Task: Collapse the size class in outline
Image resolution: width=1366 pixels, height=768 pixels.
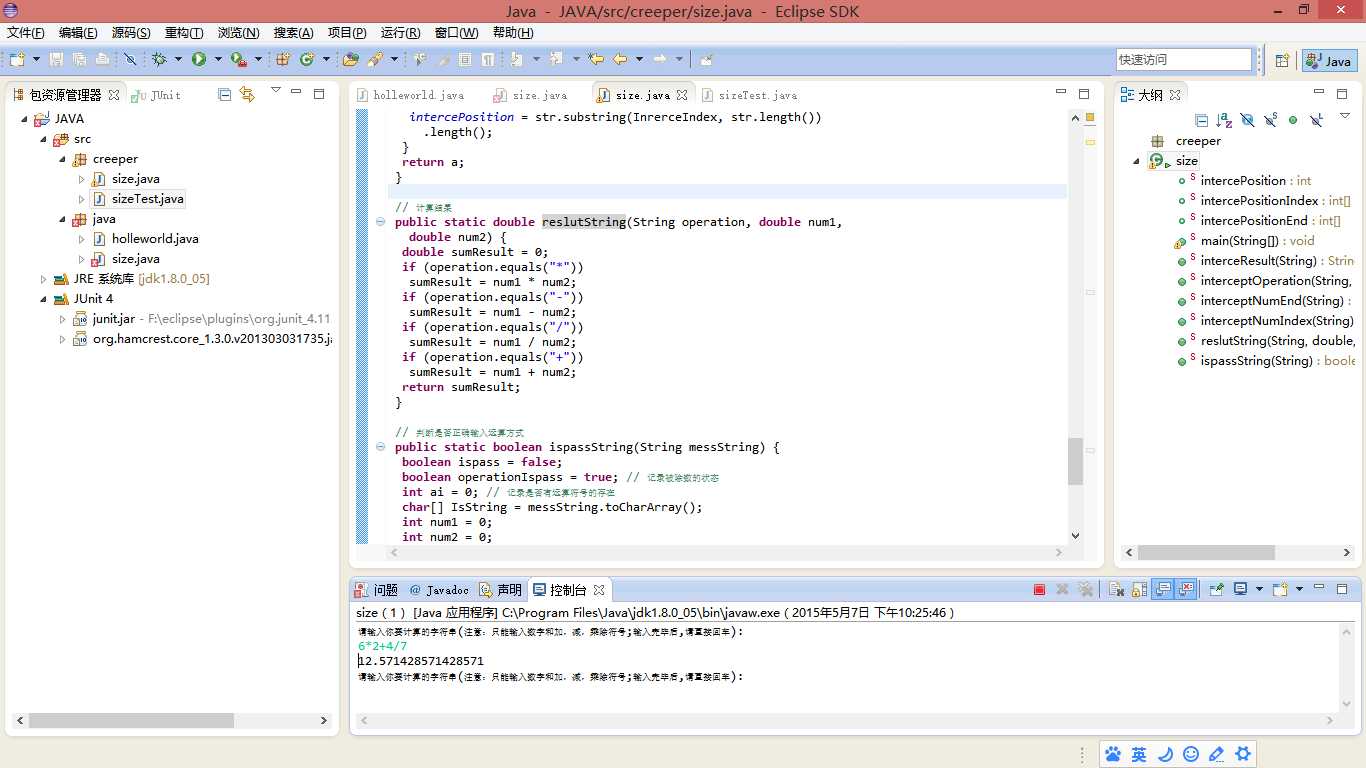Action: click(1137, 161)
